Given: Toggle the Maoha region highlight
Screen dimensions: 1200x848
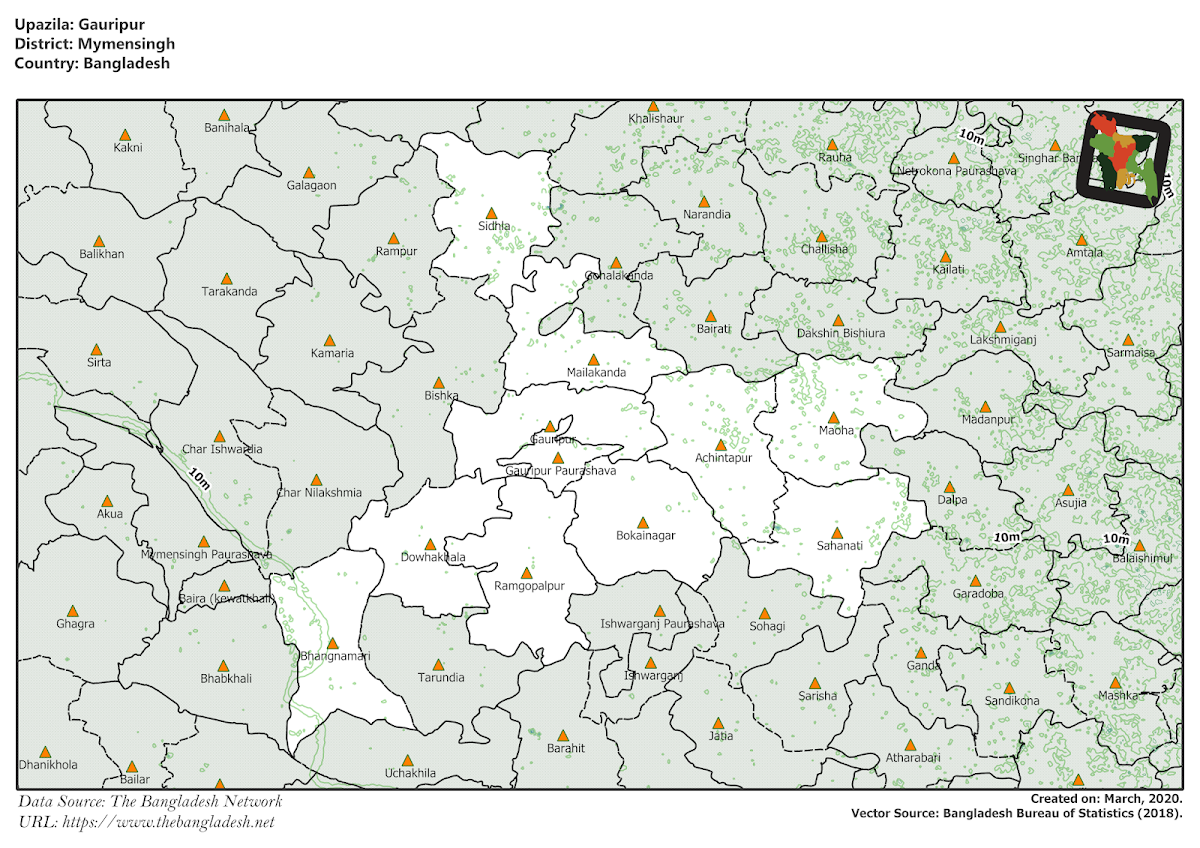Looking at the screenshot, I should [x=831, y=418].
